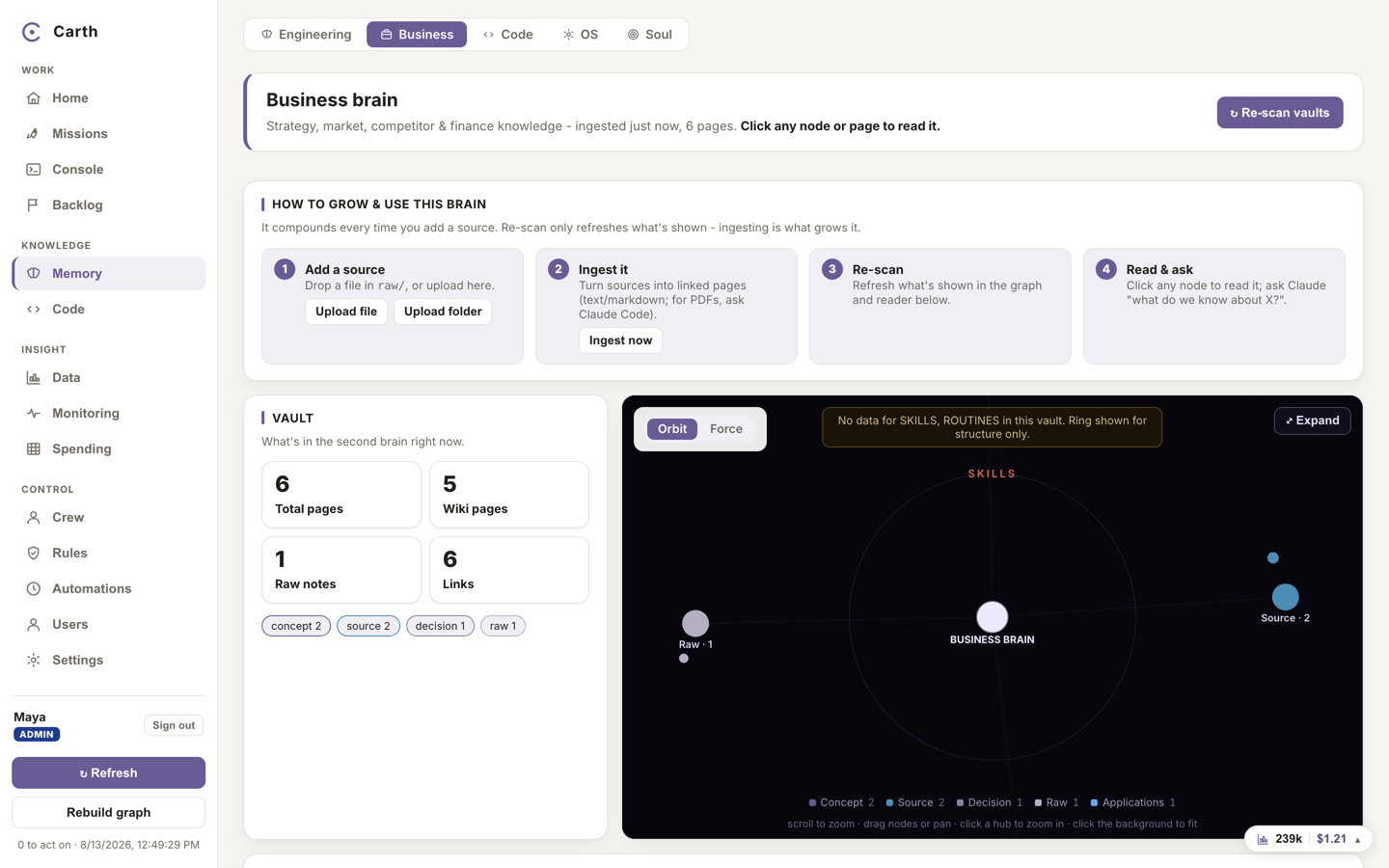Click the purple Refresh button
1389x868 pixels.
coord(108,773)
